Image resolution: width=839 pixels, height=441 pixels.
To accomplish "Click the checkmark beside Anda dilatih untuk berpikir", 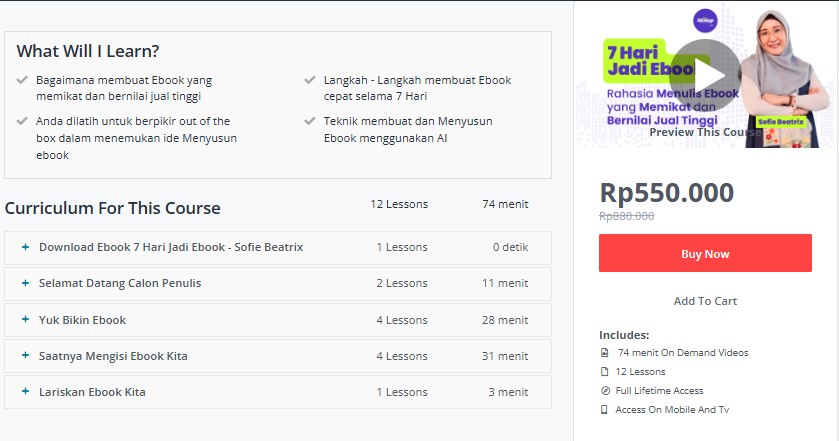I will (x=22, y=121).
